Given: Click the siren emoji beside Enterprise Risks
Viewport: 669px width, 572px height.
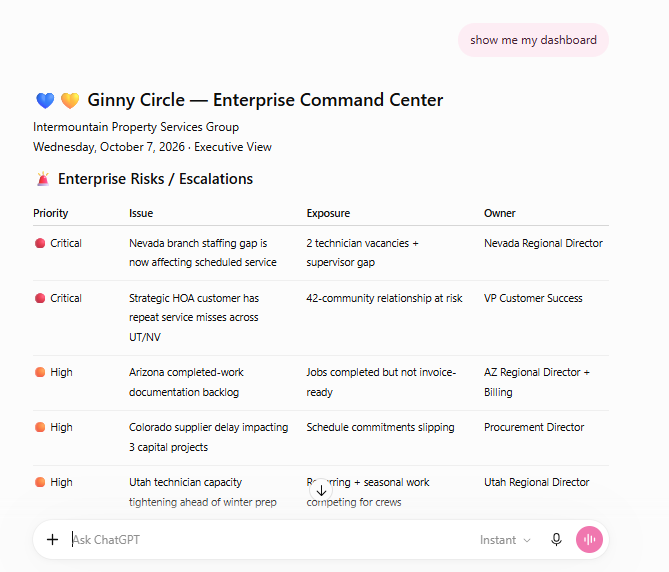Looking at the screenshot, I should pyautogui.click(x=43, y=179).
